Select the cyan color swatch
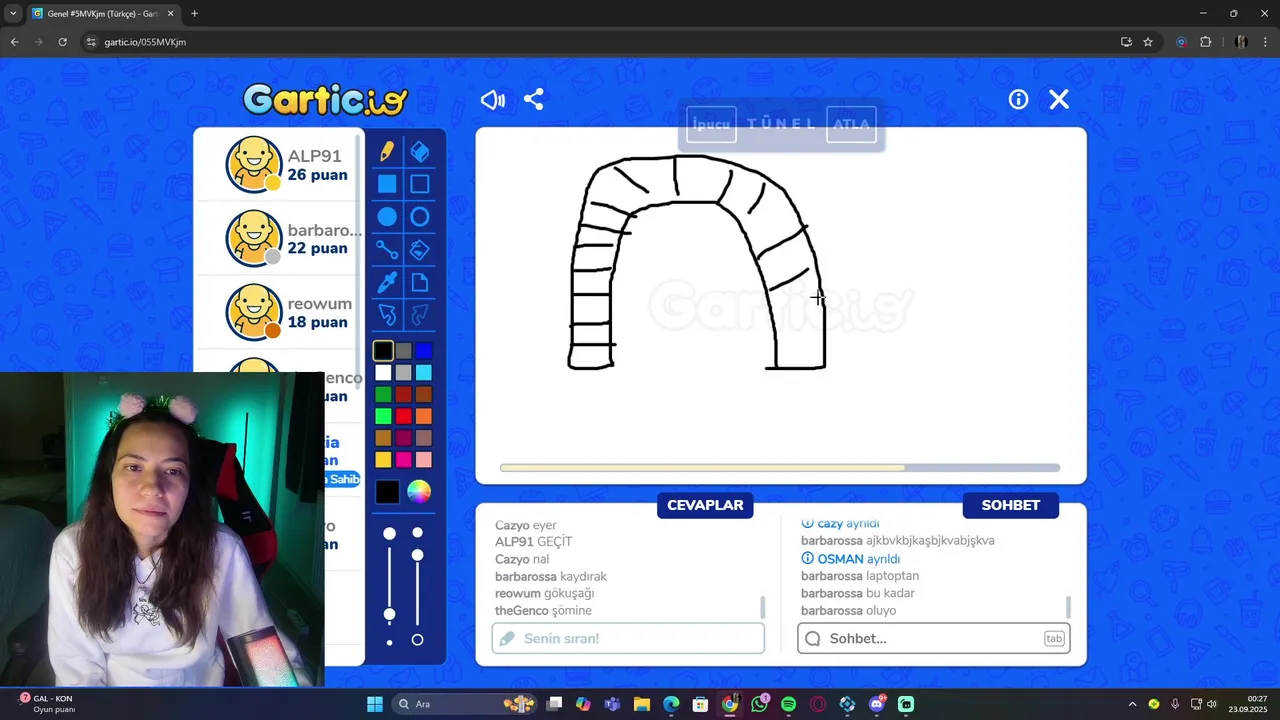 point(424,373)
